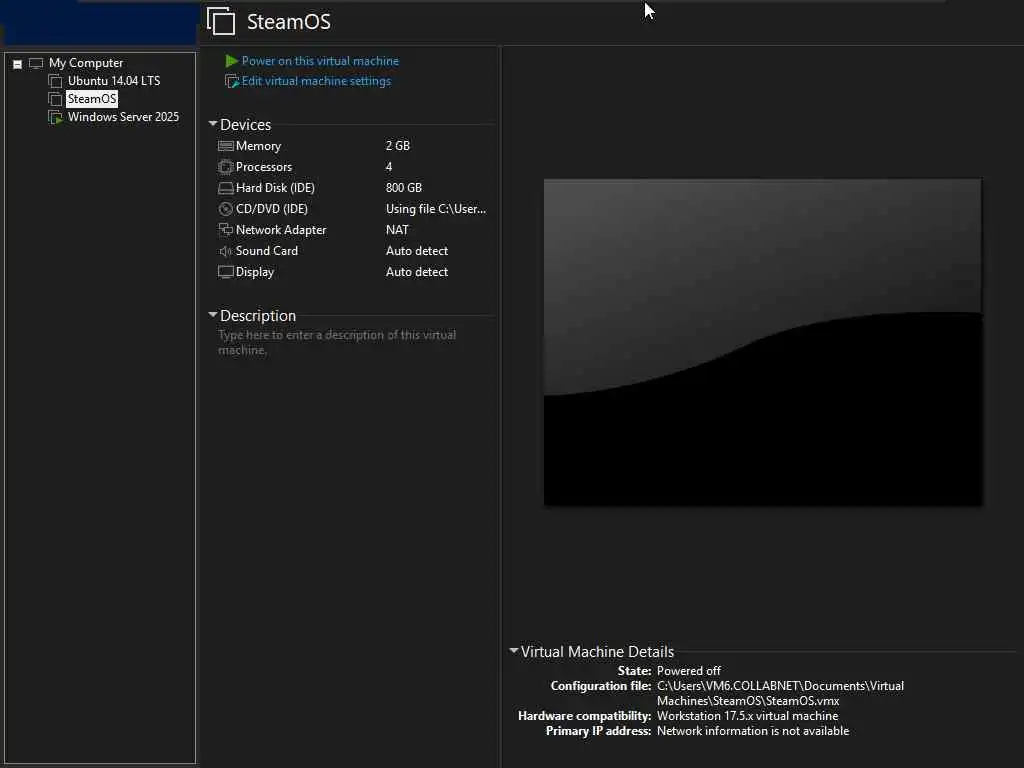Open the Memory device entry
The height and width of the screenshot is (768, 1024).
pyautogui.click(x=258, y=146)
